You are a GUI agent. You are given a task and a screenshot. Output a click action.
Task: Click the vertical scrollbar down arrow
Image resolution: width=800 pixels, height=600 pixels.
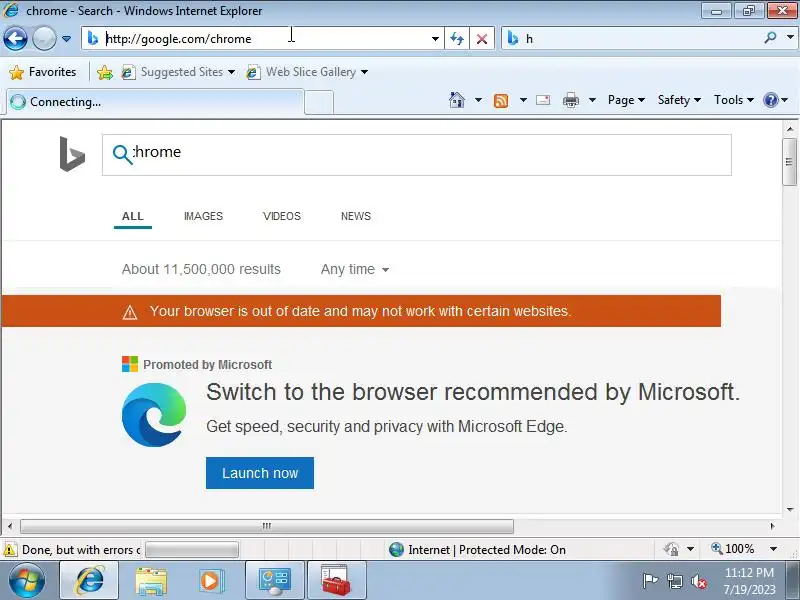point(790,509)
